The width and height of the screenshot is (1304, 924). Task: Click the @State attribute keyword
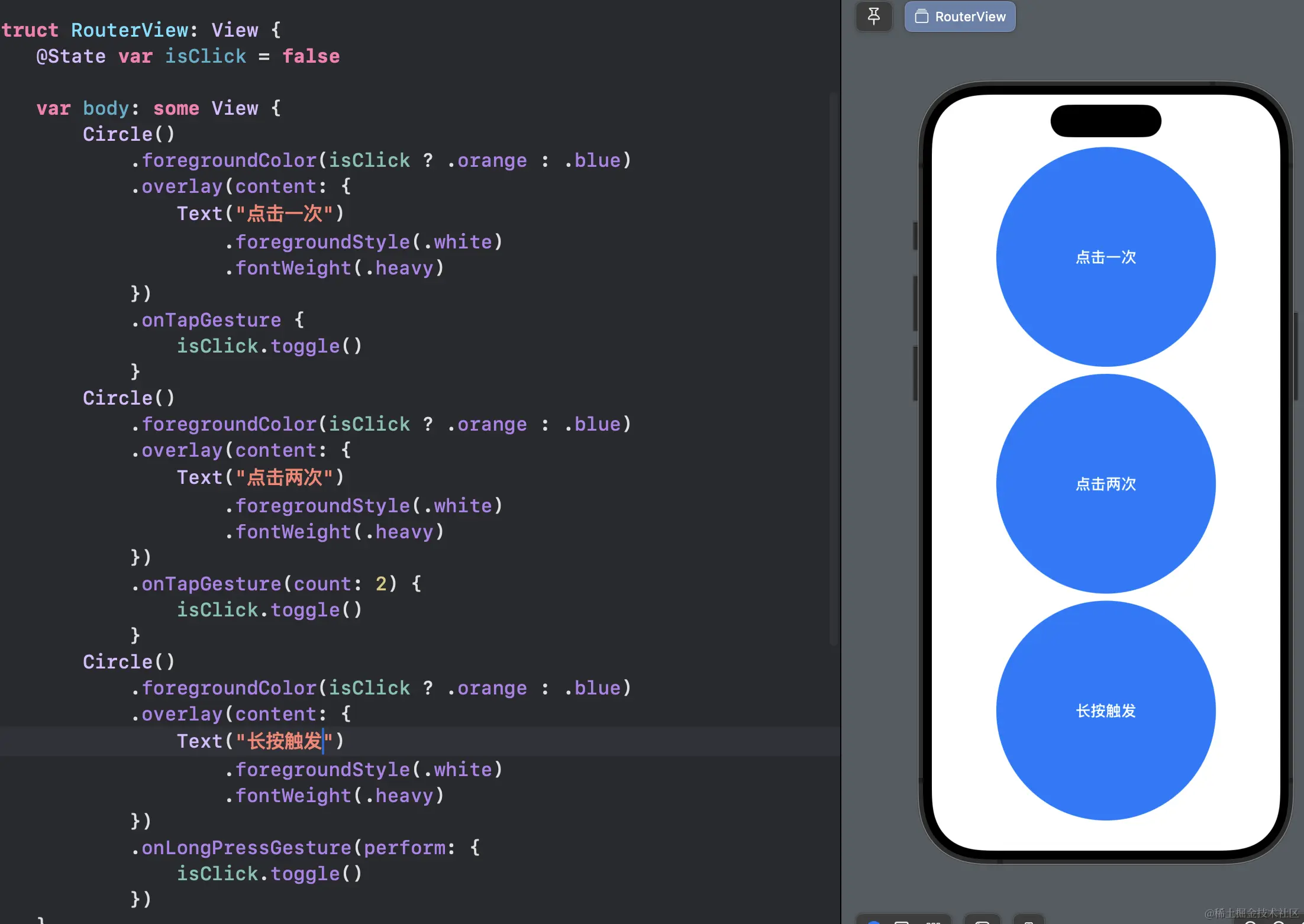tap(71, 56)
